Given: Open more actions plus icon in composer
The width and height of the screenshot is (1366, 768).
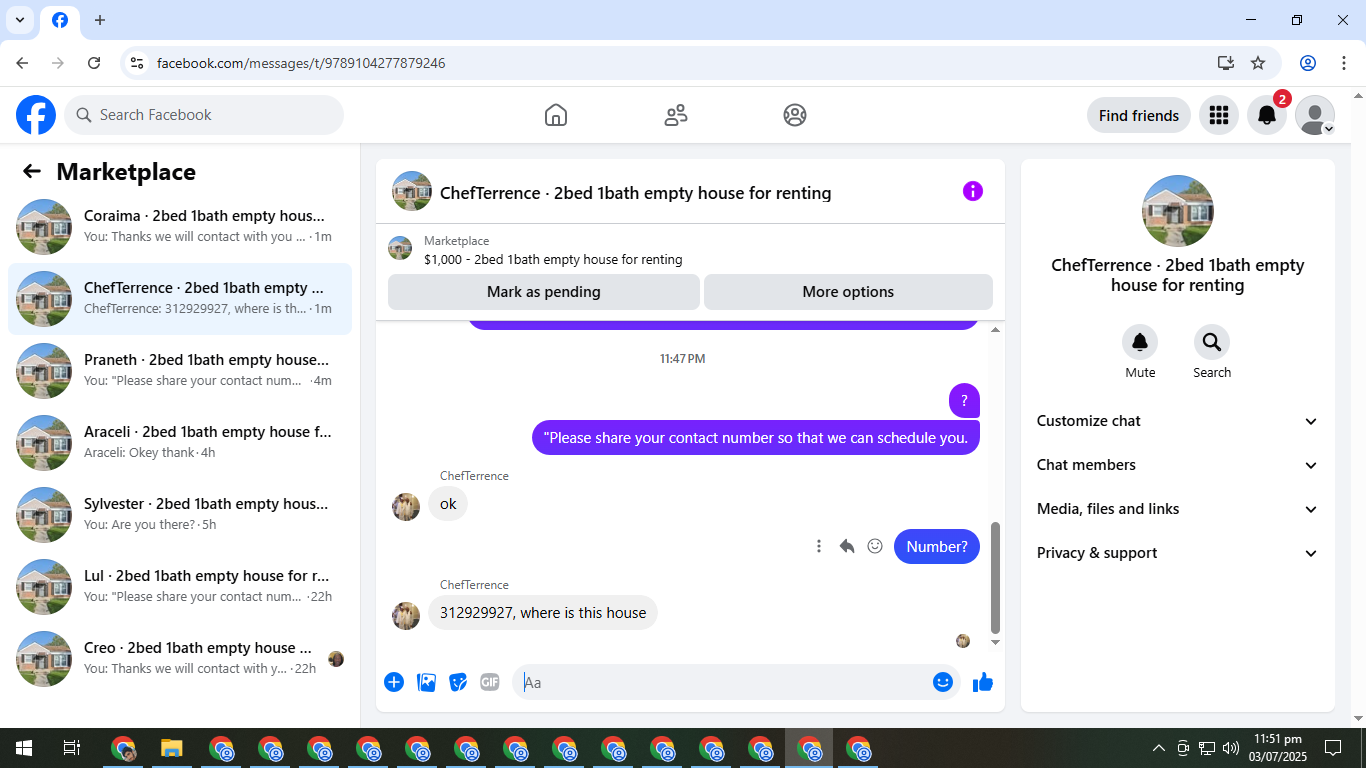Looking at the screenshot, I should (394, 682).
